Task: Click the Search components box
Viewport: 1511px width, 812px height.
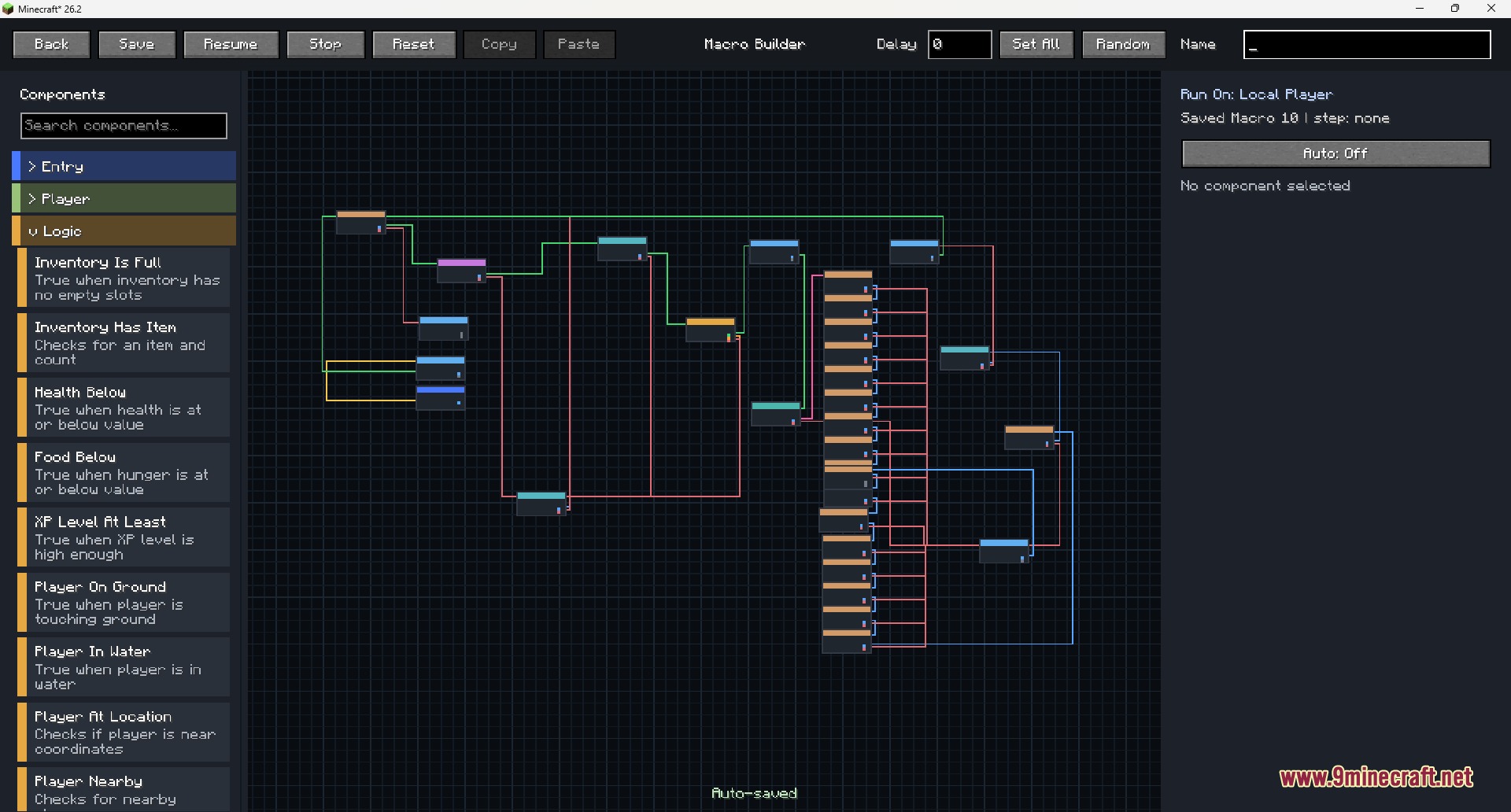Action: [124, 126]
